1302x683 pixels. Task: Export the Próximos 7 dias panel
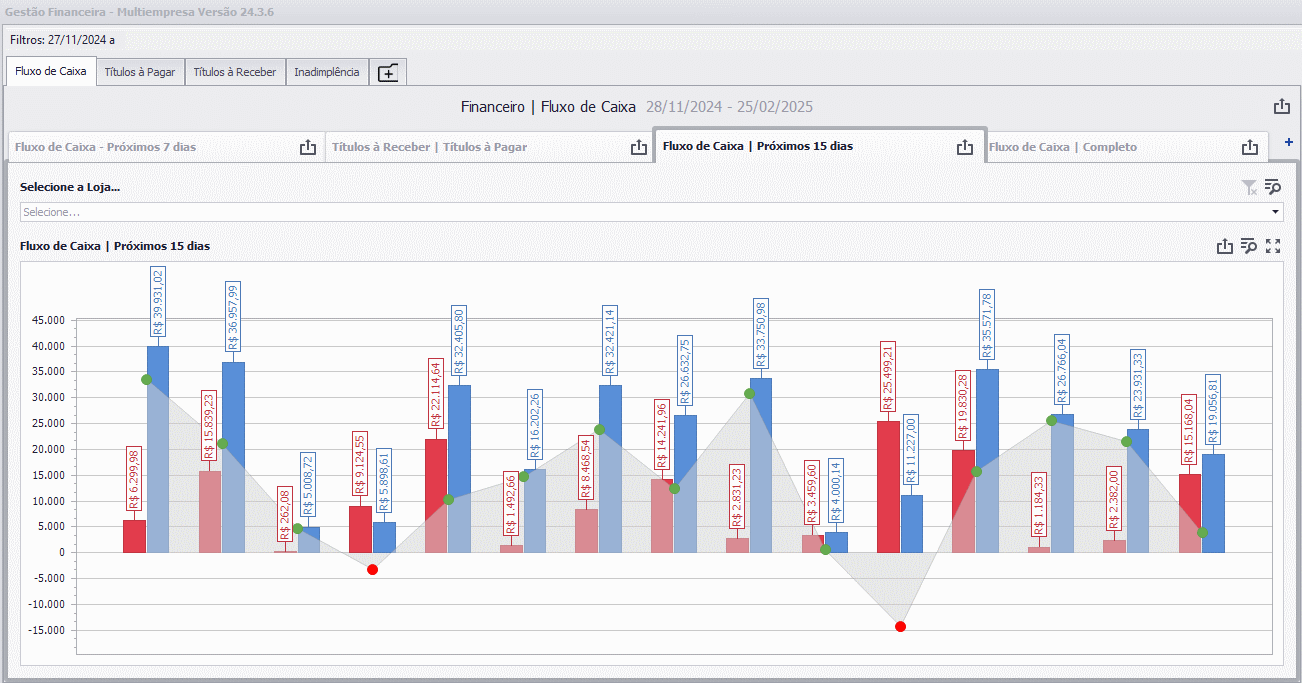(308, 147)
